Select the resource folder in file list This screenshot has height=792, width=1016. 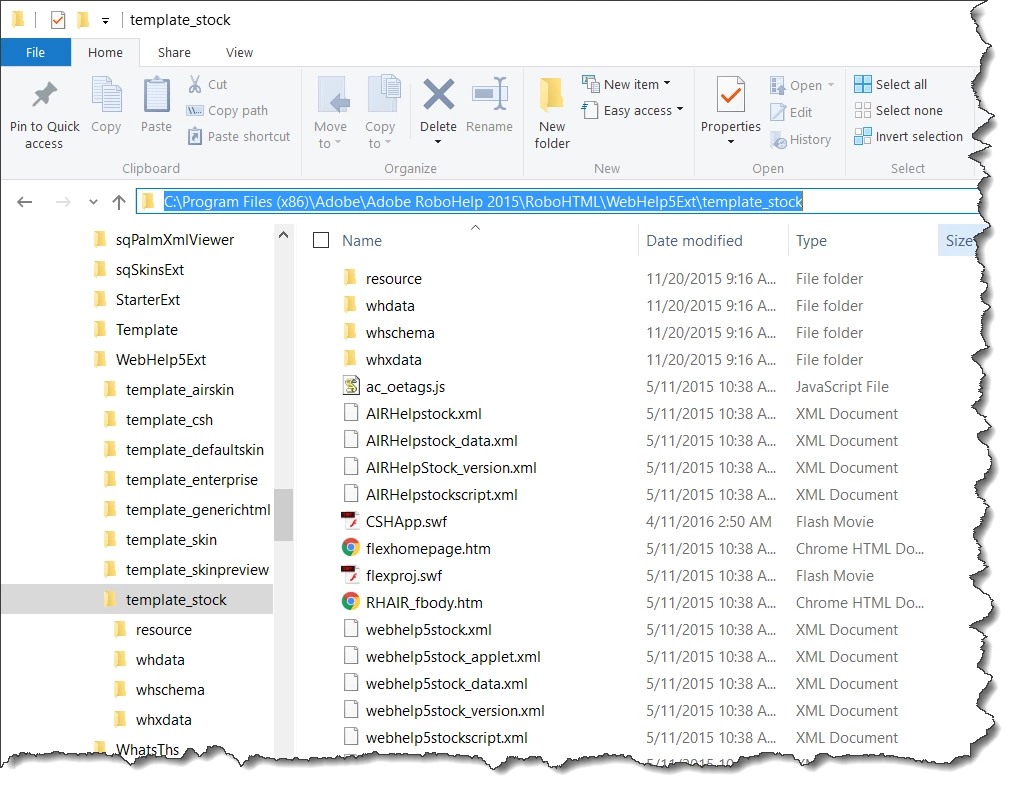point(393,279)
